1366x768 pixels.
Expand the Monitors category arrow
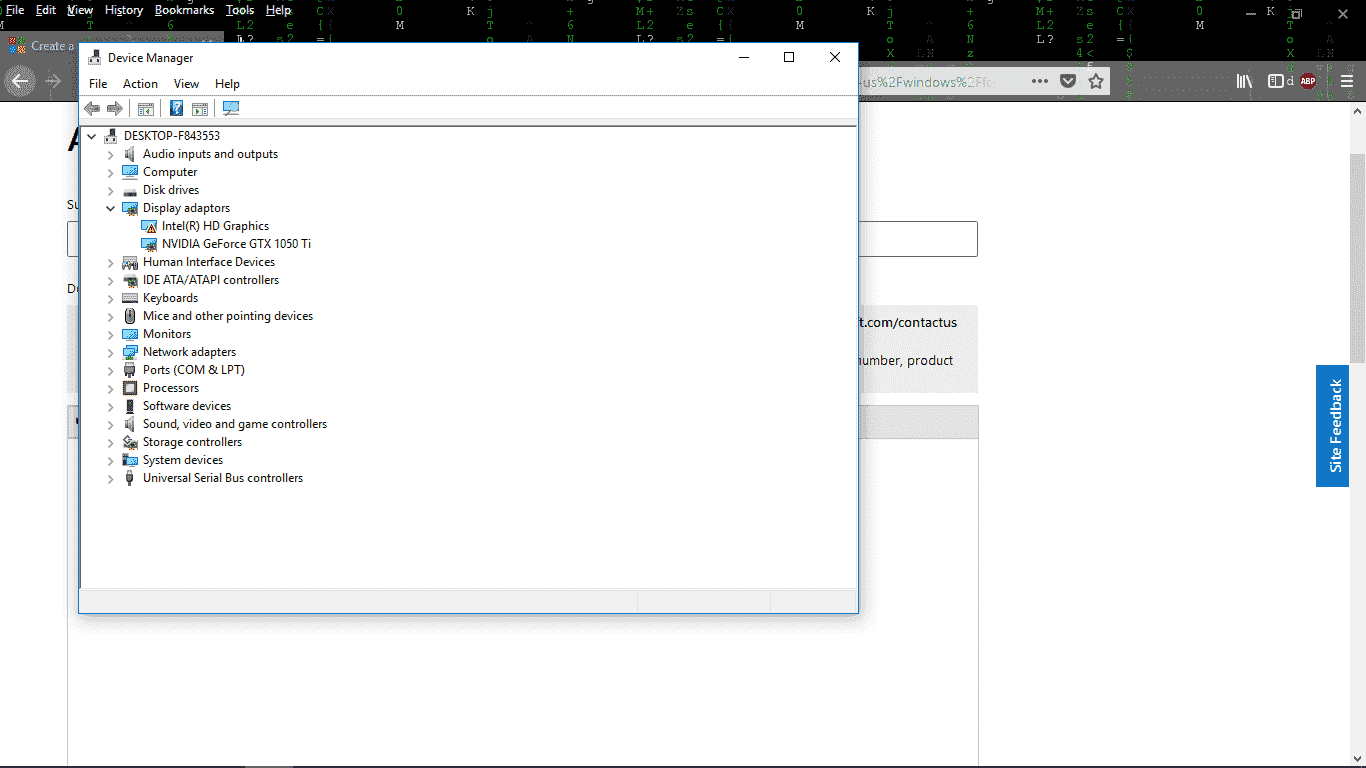(x=111, y=334)
